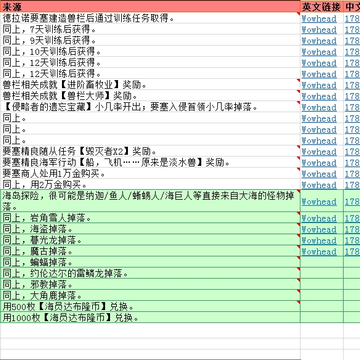Image resolution: width=360 pixels, height=360 pixels.
Task: Open Wowhead link in 暮光龙掉落 row
Action: click(x=319, y=240)
